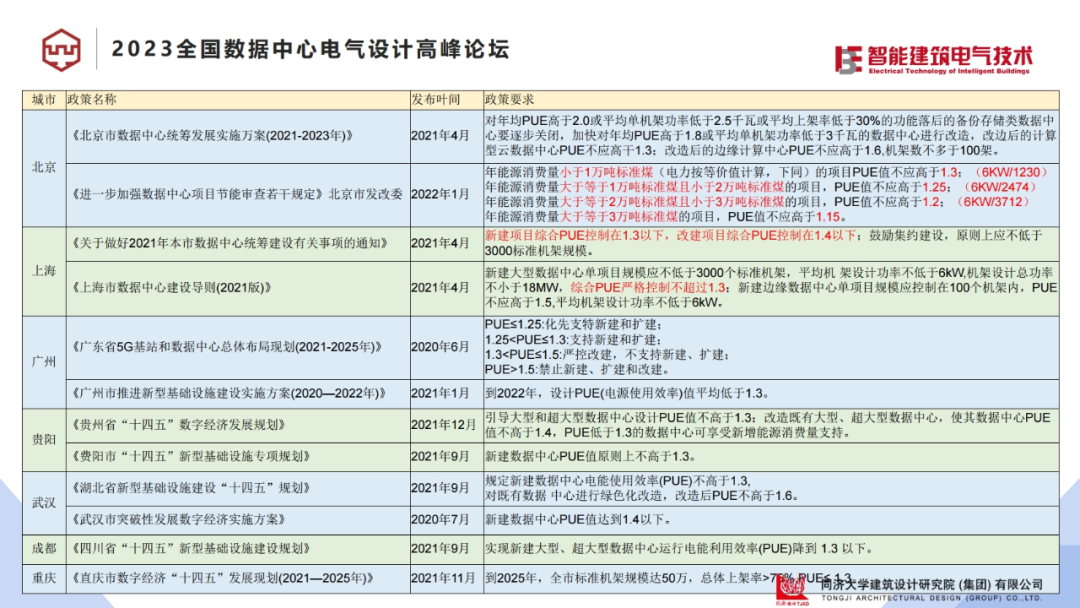Click 《关于做好2021年本市数据中心统筹建设有关事项的通知》 policy name

pyautogui.click(x=231, y=244)
